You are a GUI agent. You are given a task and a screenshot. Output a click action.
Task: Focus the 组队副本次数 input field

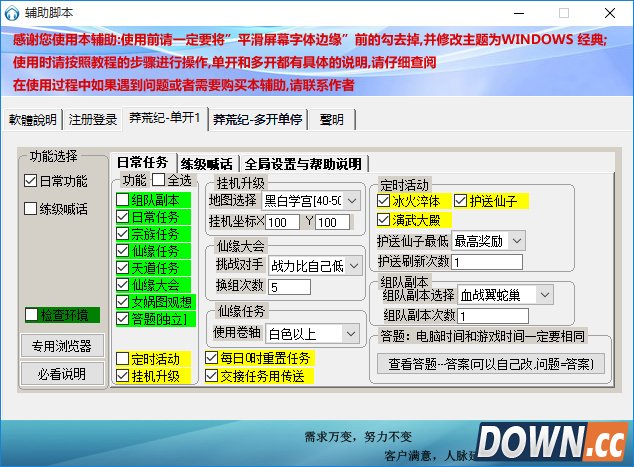click(x=493, y=316)
